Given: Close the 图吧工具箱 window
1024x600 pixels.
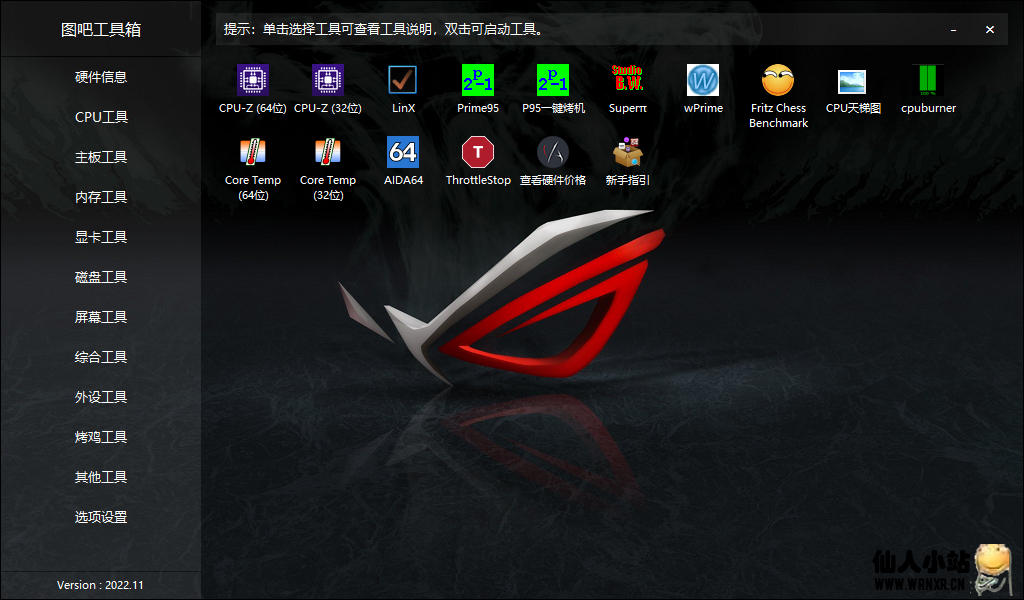Looking at the screenshot, I should tap(990, 29).
